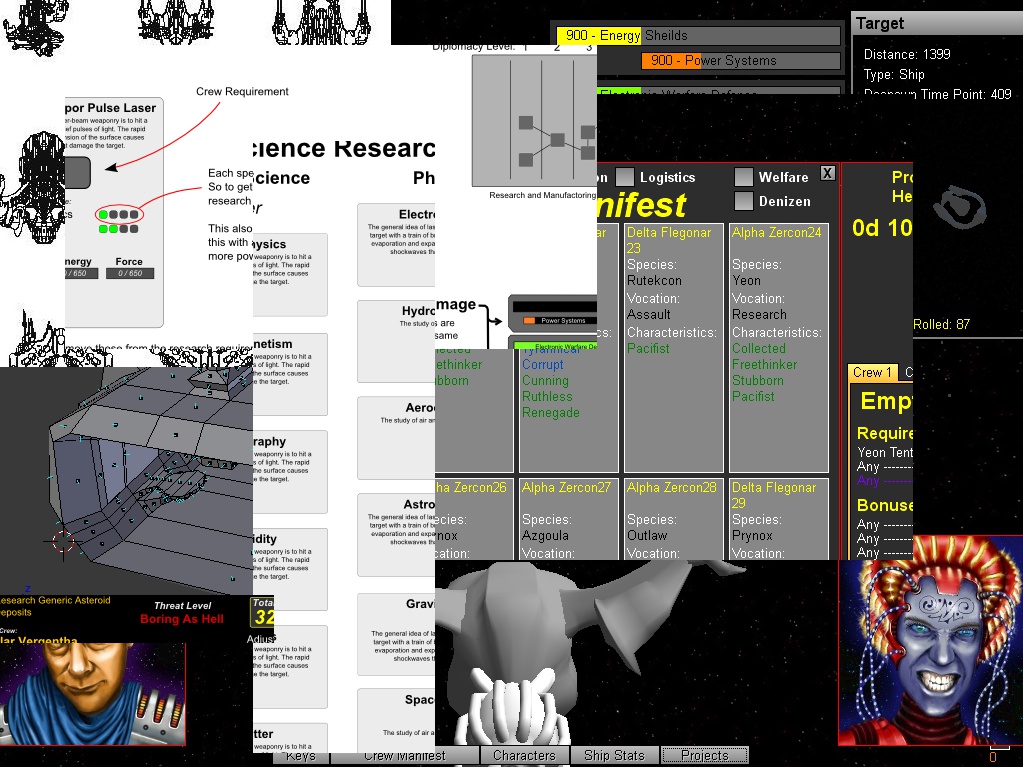The image size is (1023, 767).
Task: Click the Force 0 / 650 bar
Action: point(129,273)
